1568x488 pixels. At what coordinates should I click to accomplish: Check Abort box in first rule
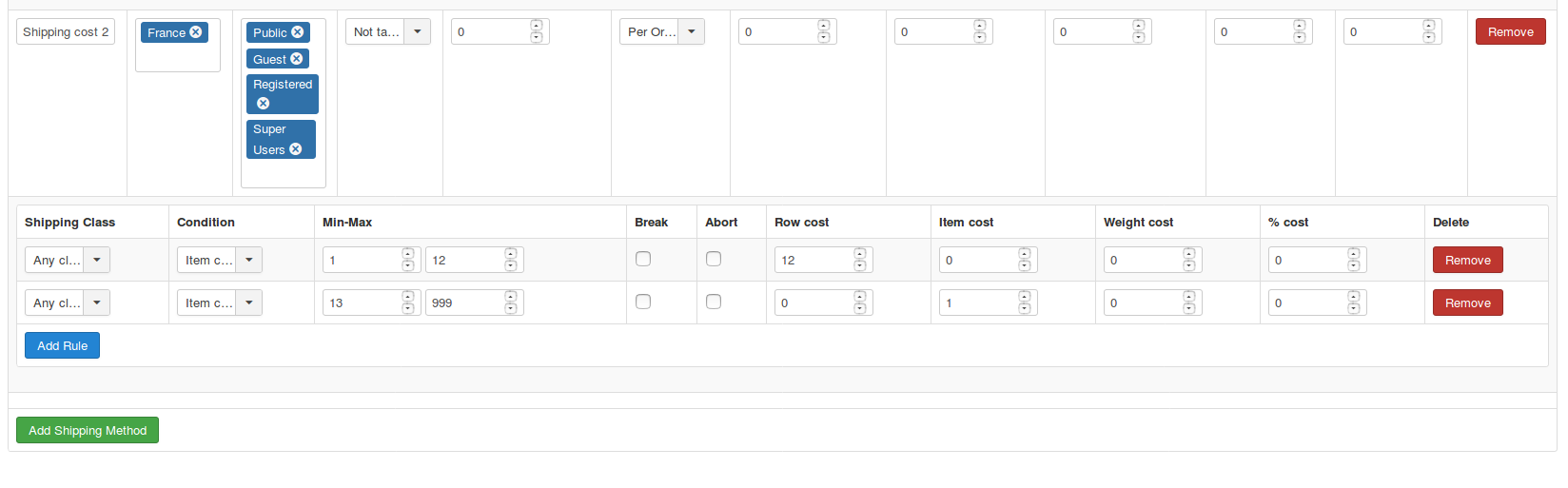pyautogui.click(x=714, y=259)
